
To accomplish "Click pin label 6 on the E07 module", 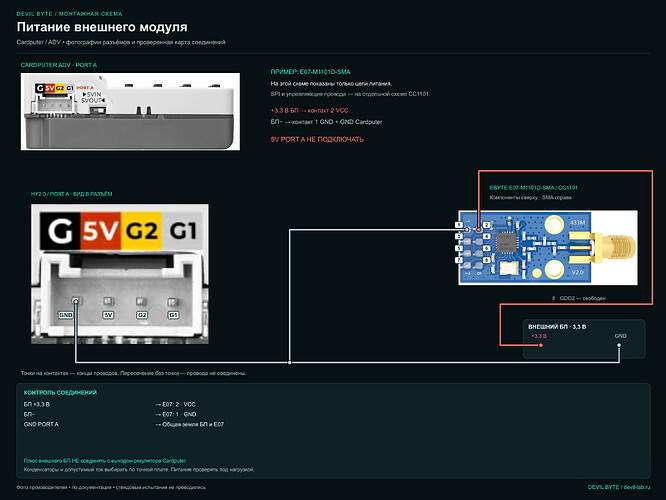I will (x=487, y=248).
